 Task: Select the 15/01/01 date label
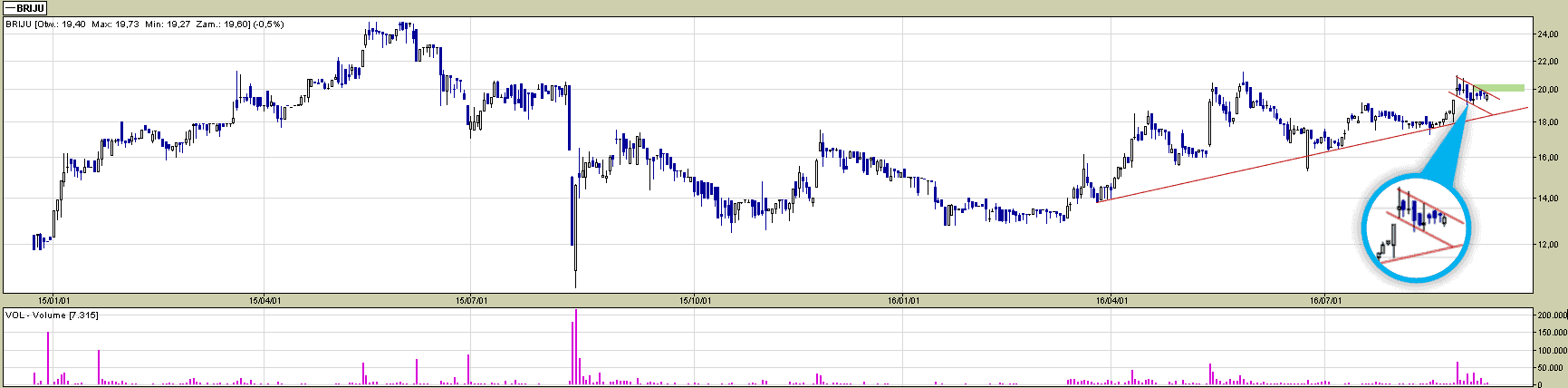click(x=53, y=300)
